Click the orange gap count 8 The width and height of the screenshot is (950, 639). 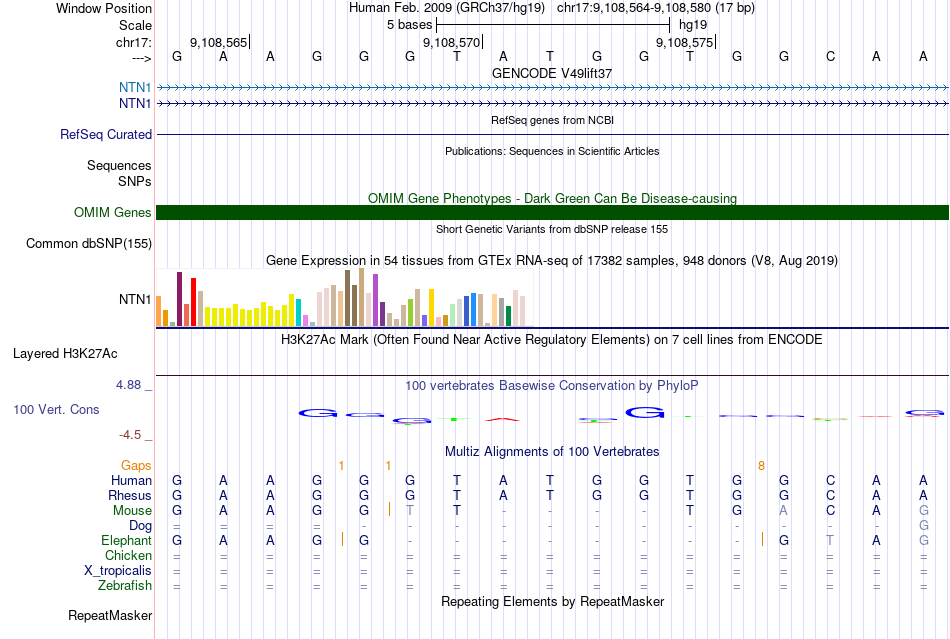761,465
